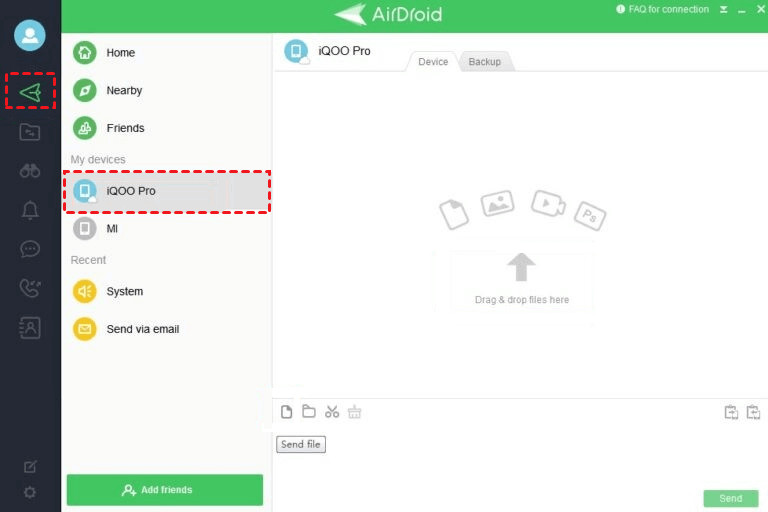Open the Calls phone icon
Image resolution: width=768 pixels, height=512 pixels.
pos(30,288)
